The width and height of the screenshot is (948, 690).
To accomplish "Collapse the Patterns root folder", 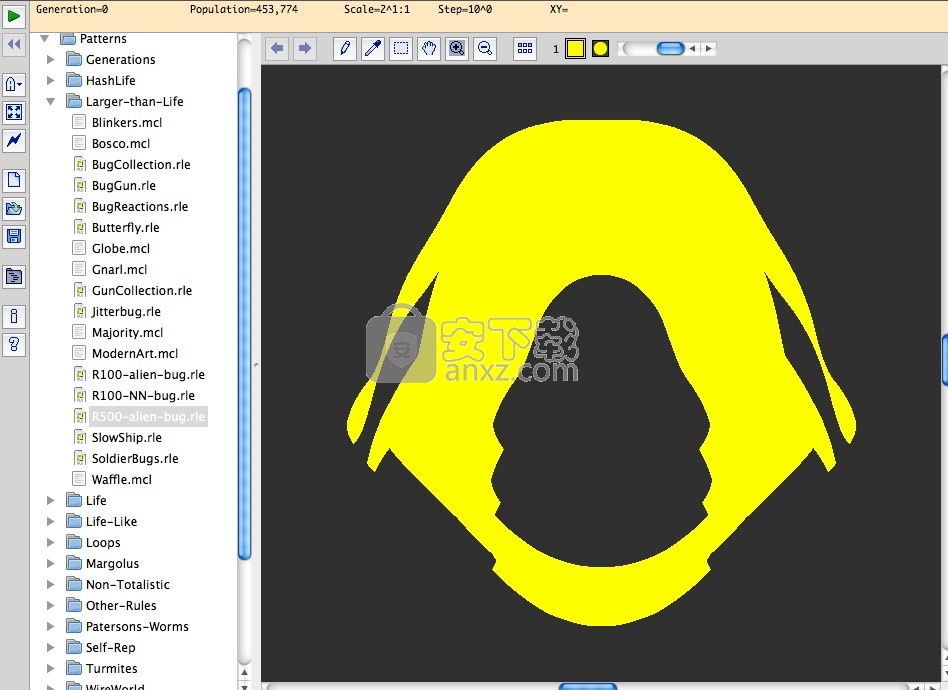I will click(x=44, y=39).
